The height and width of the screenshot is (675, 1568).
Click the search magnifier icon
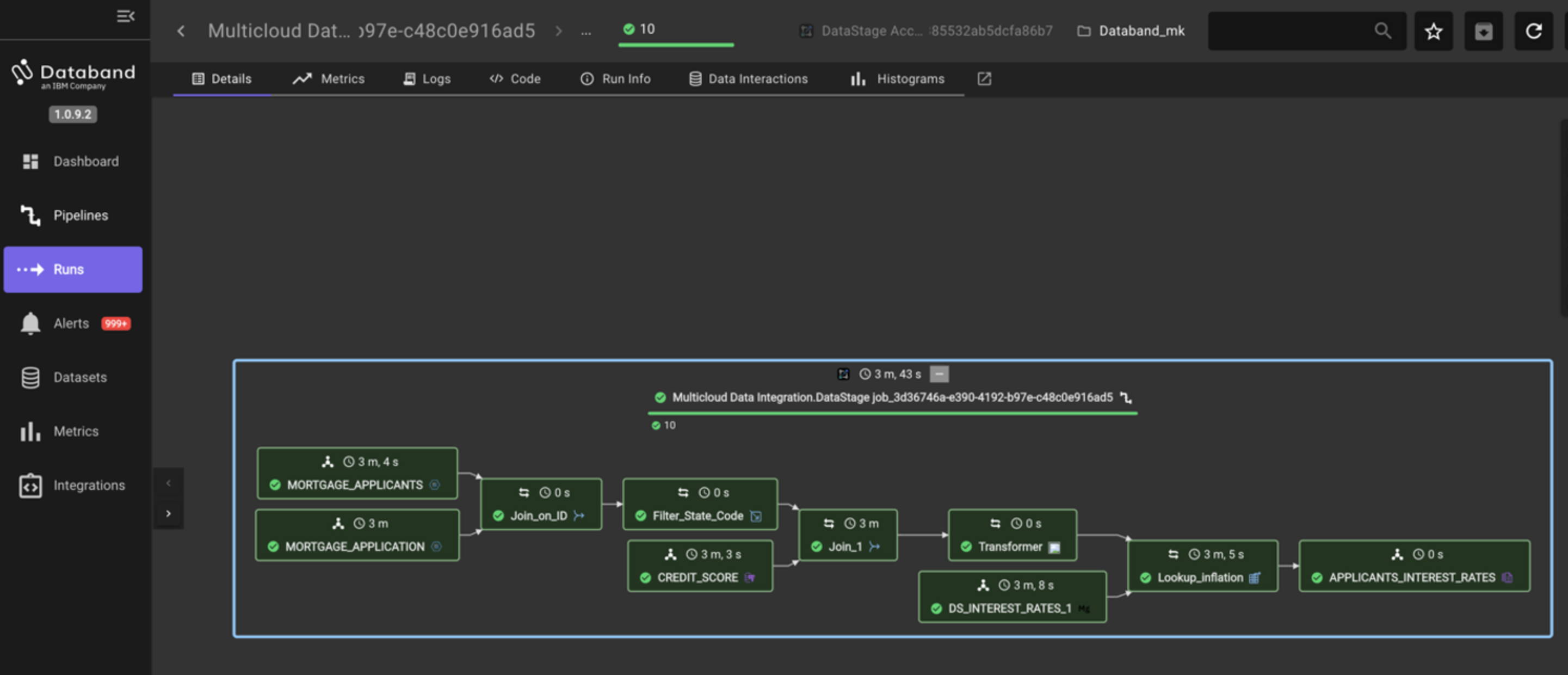pyautogui.click(x=1382, y=30)
